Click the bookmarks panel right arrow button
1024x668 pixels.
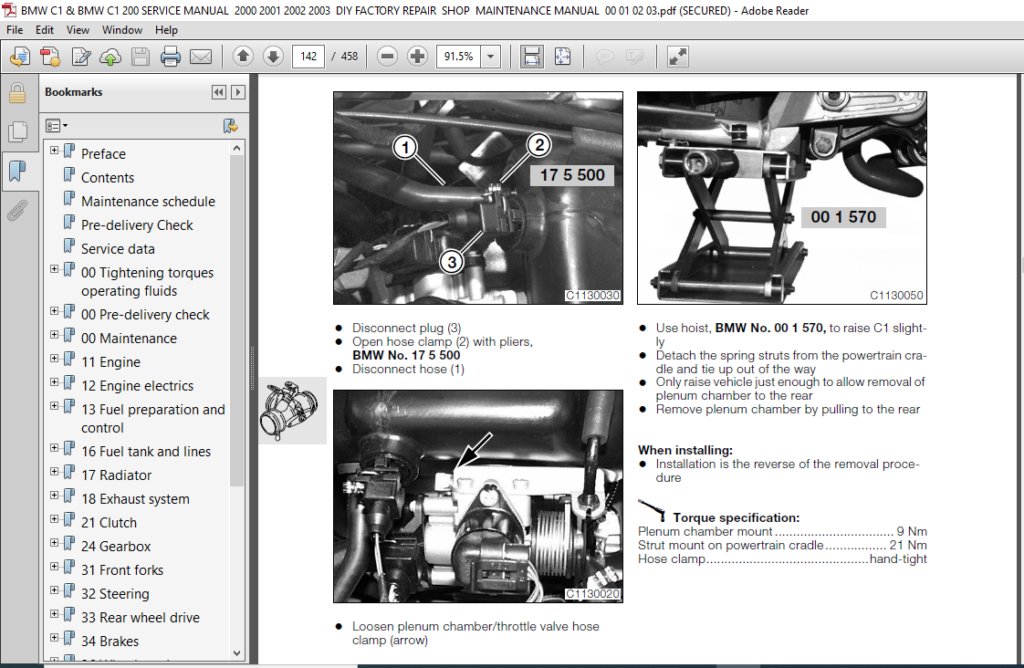[238, 92]
